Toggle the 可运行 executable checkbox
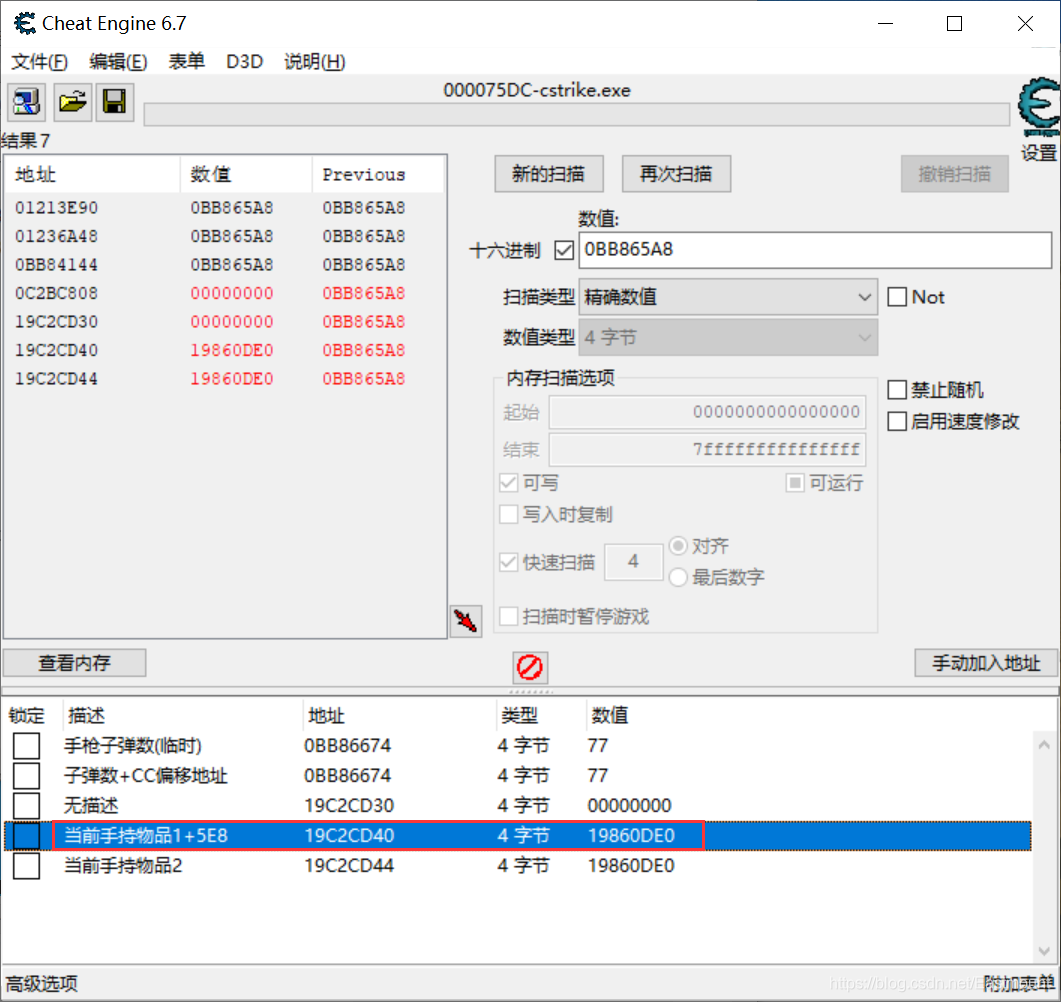 (795, 482)
